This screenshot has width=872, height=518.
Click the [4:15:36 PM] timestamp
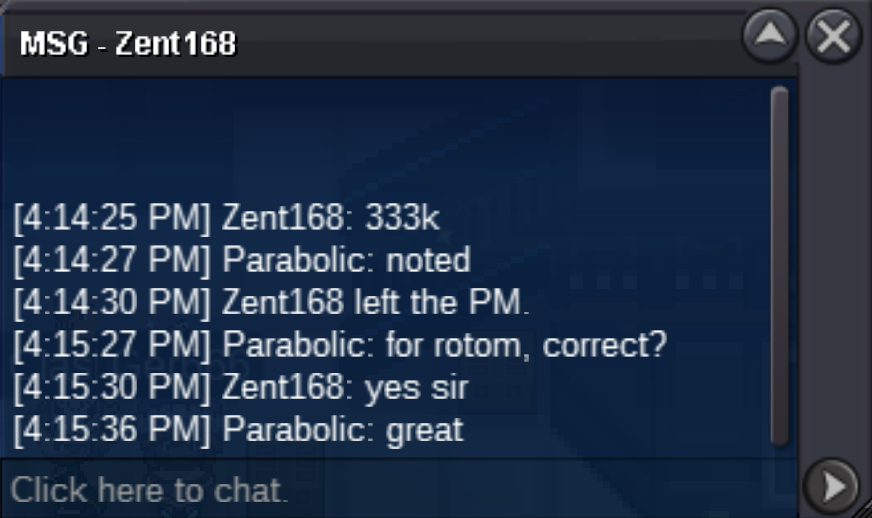[x=112, y=430]
